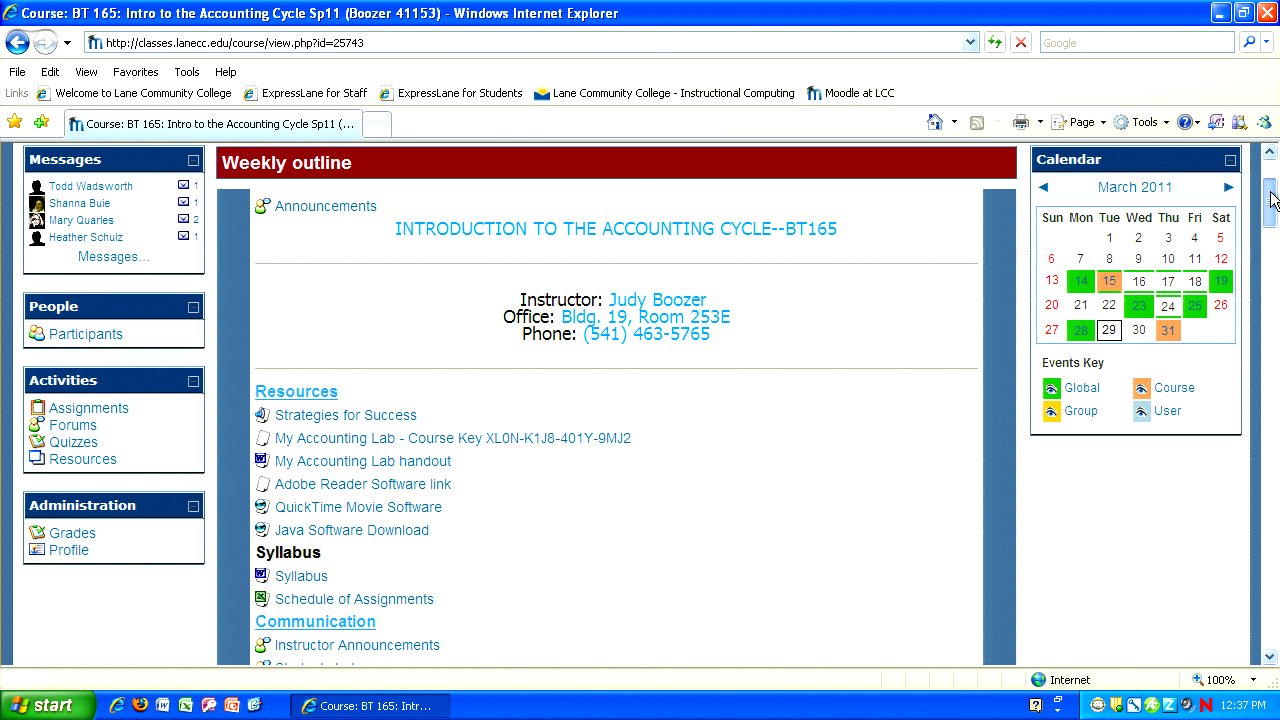Open the Favorites star icon
The height and width of the screenshot is (720, 1280).
click(x=15, y=122)
